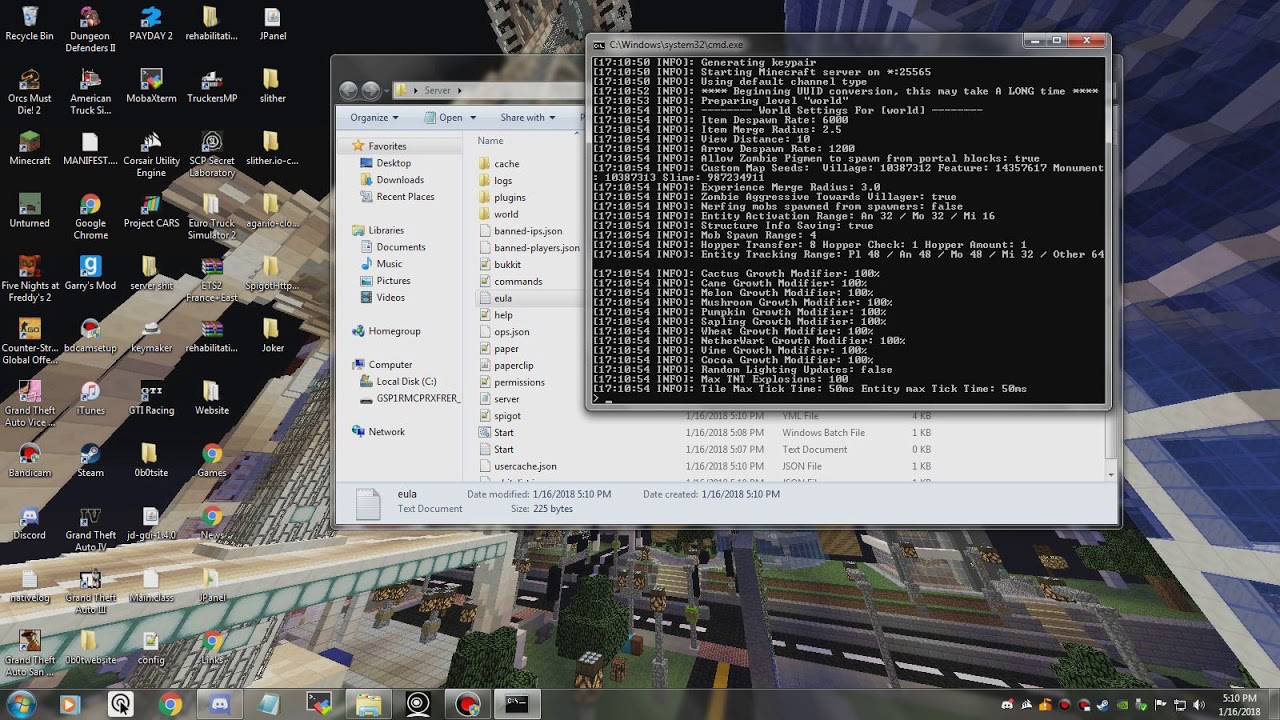This screenshot has width=1280, height=720.
Task: Select the plugins folder
Action: [509, 198]
